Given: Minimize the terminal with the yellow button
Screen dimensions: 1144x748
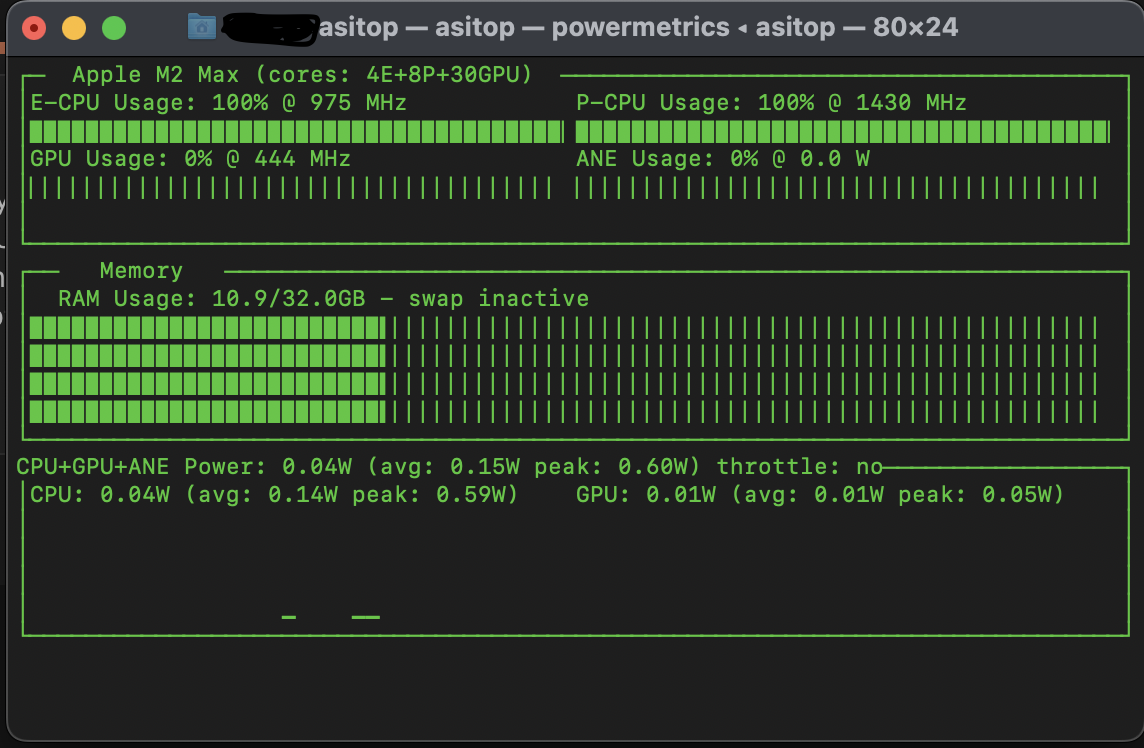Looking at the screenshot, I should pyautogui.click(x=74, y=28).
